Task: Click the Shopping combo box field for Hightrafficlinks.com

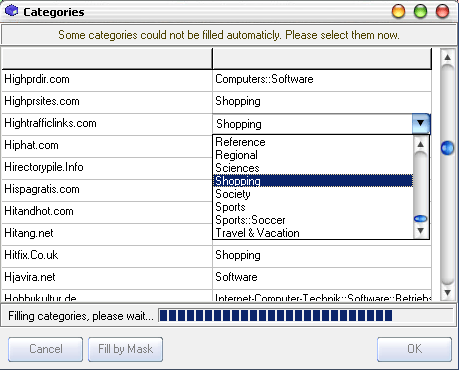Action: point(313,124)
